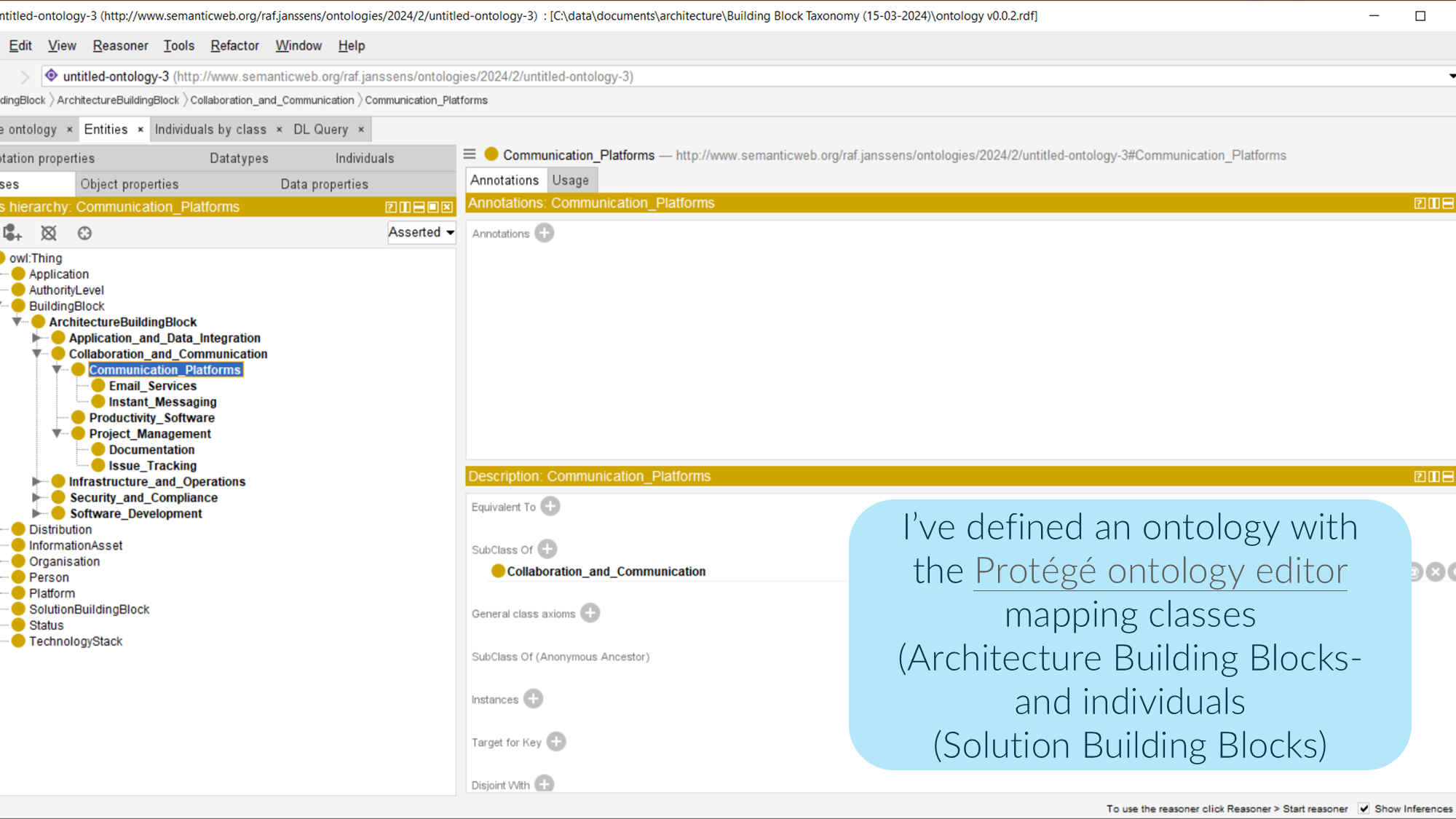Screen dimensions: 1456x819
Task: Toggle the Show Inferences checkbox
Action: (x=1364, y=808)
